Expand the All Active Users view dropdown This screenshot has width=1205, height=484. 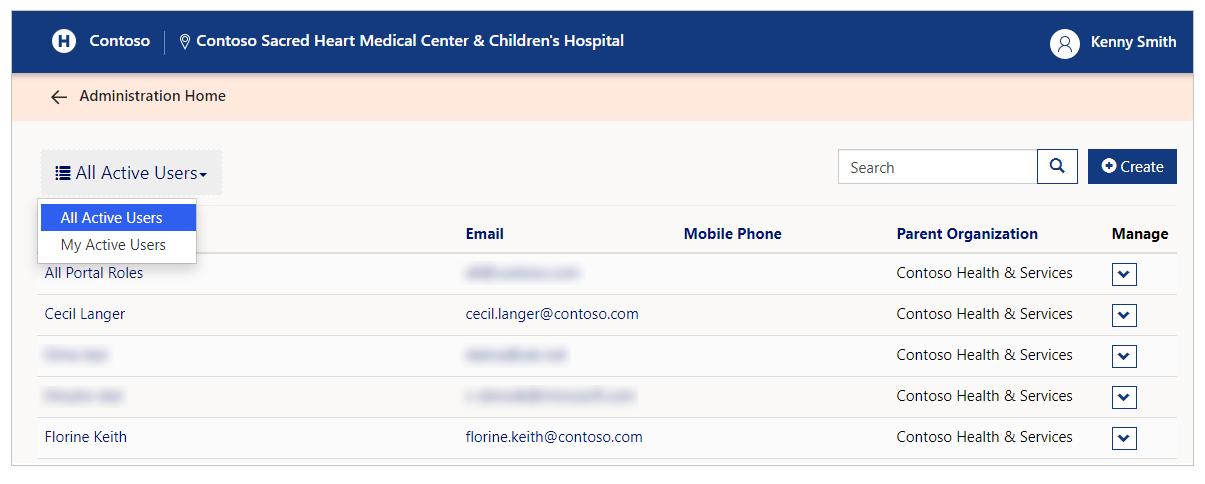tap(131, 173)
